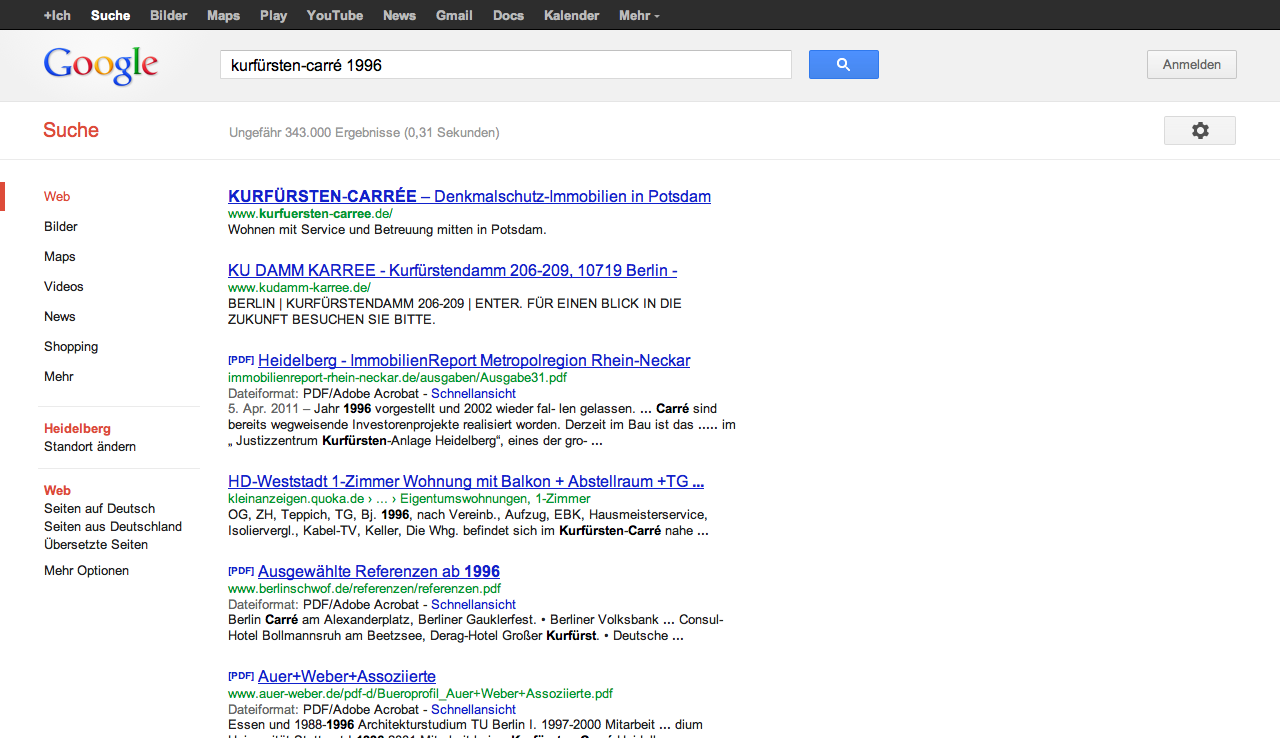Filter by Übersetzte Seiten
The image size is (1280, 738).
point(96,545)
